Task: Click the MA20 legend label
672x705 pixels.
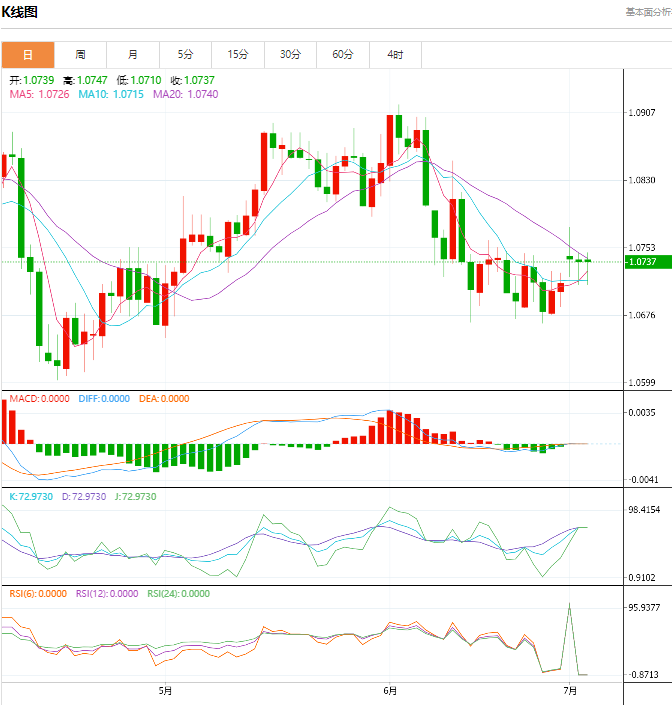Action: (x=185, y=94)
